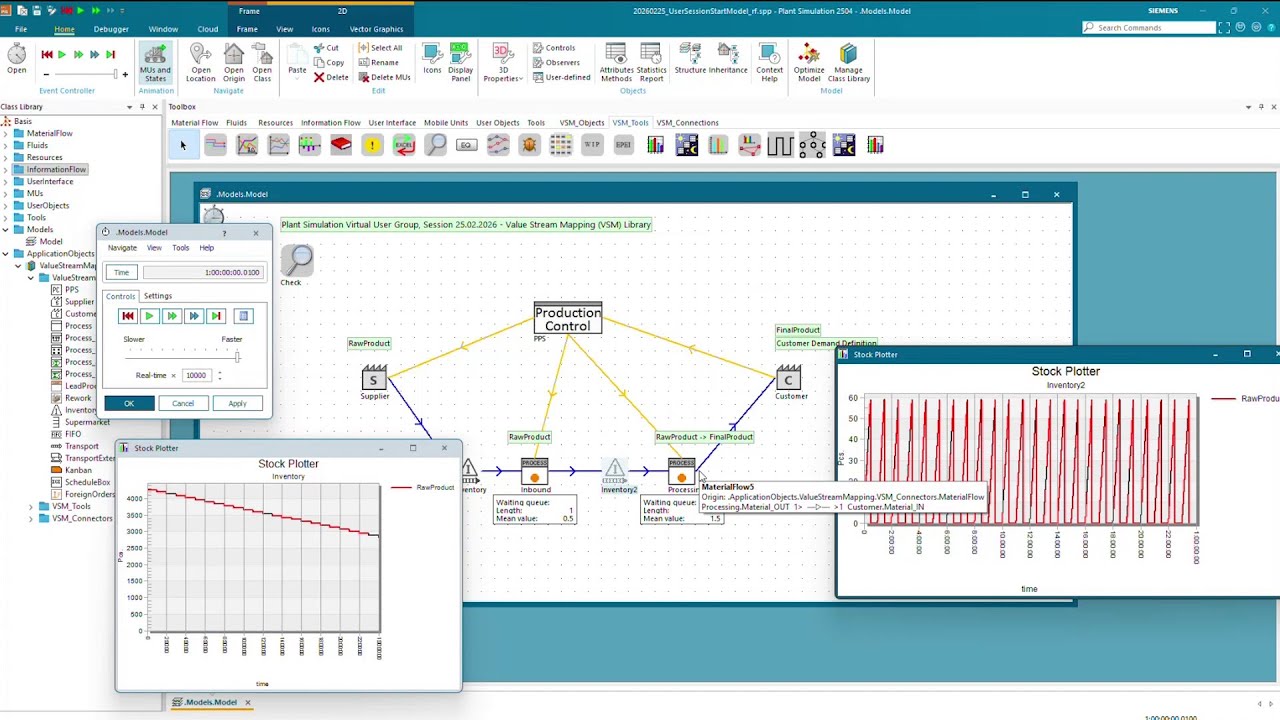Open Settings tab in controller dialog
The image size is (1280, 720).
pos(157,296)
